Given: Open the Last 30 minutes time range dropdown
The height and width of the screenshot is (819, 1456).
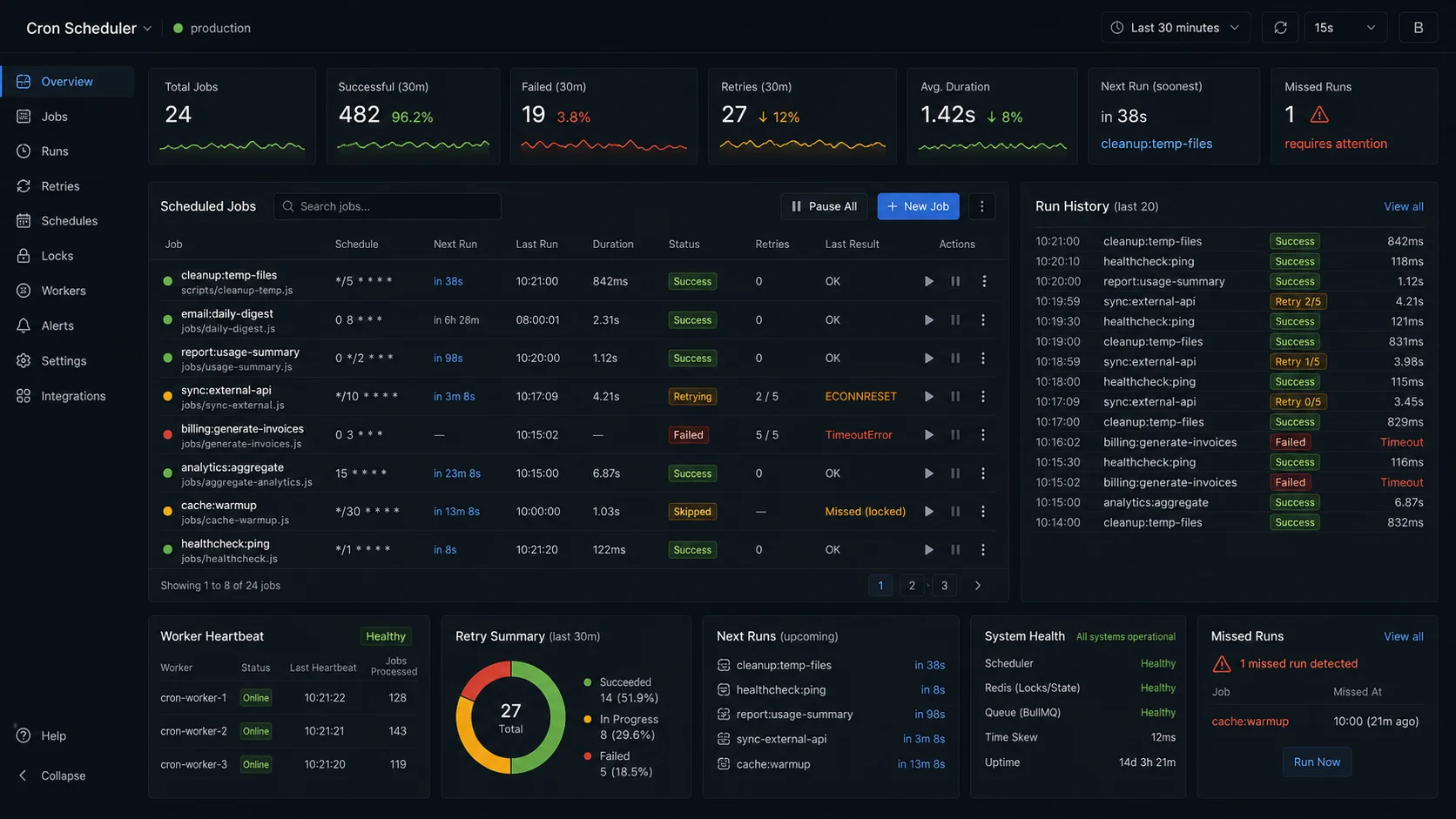Looking at the screenshot, I should click(x=1176, y=28).
